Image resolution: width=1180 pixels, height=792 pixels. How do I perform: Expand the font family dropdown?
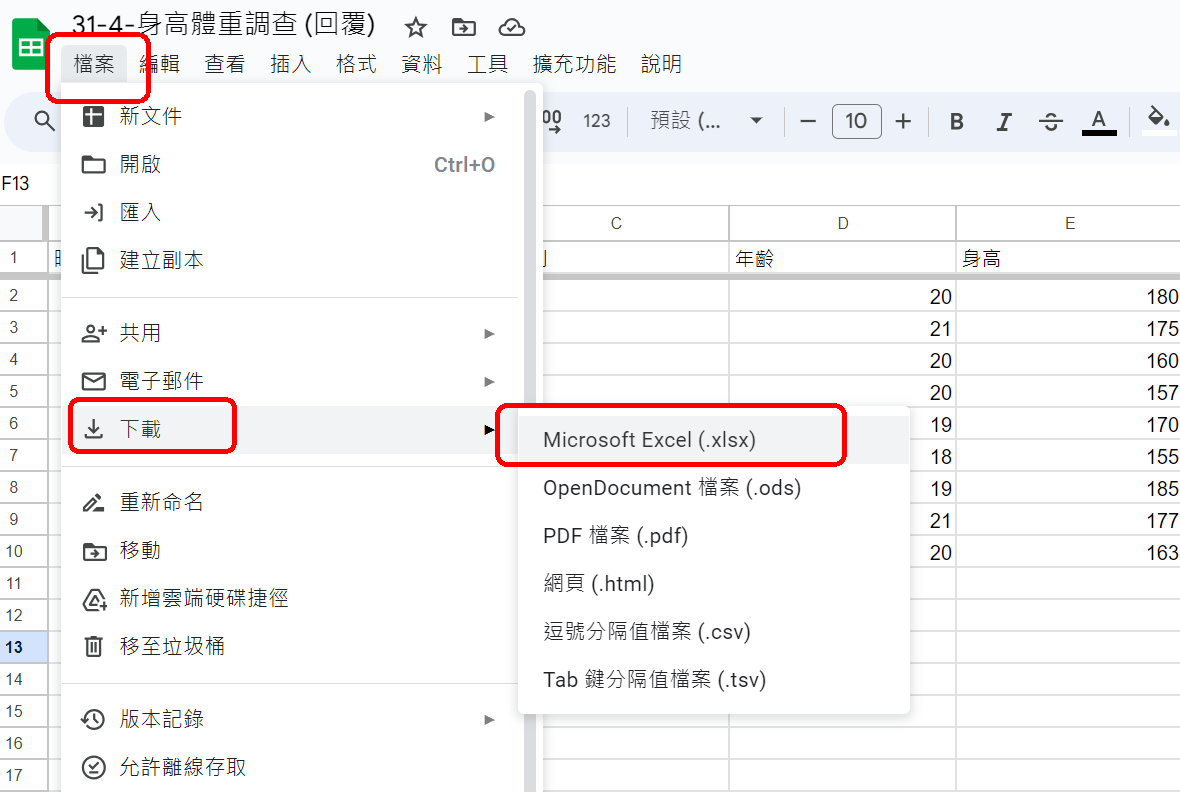[706, 121]
